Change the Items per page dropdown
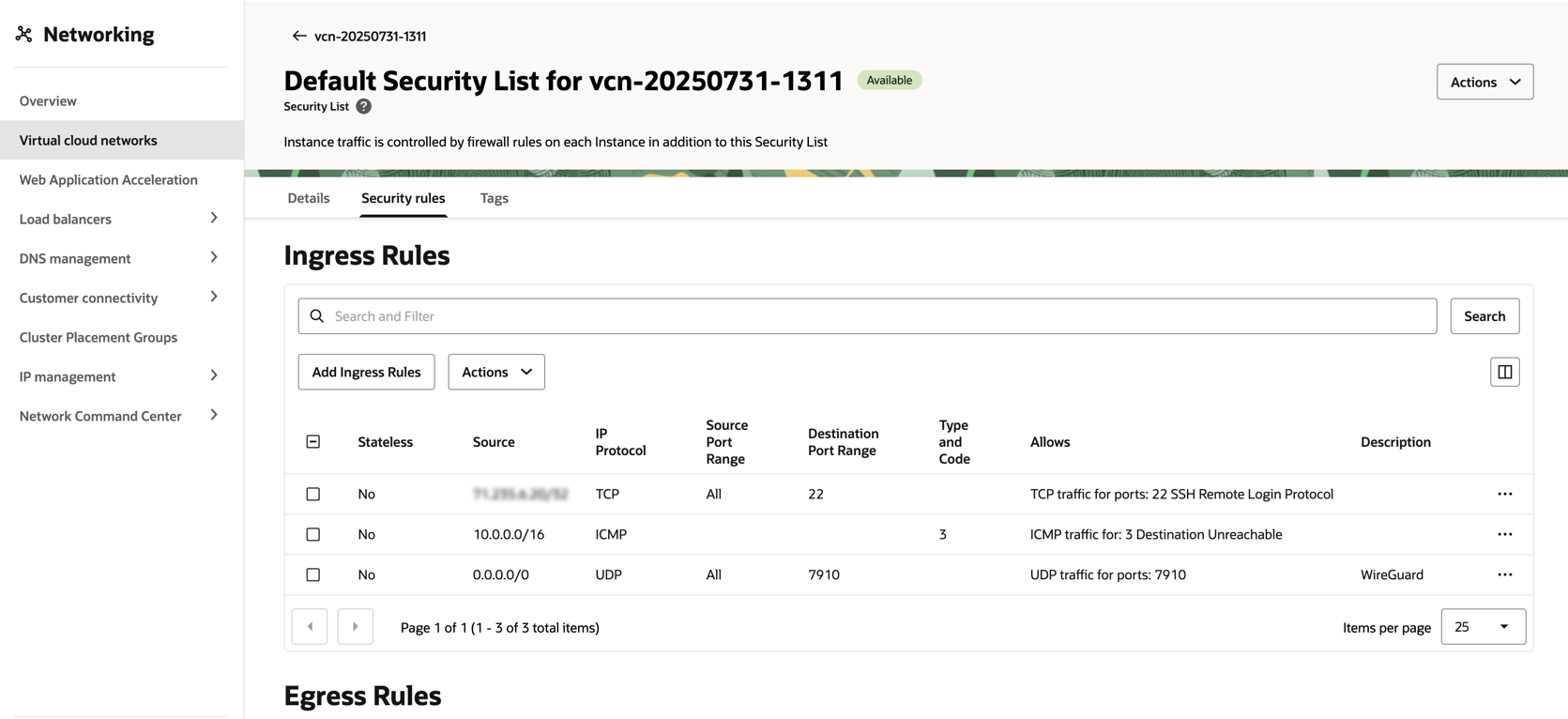 click(1483, 626)
